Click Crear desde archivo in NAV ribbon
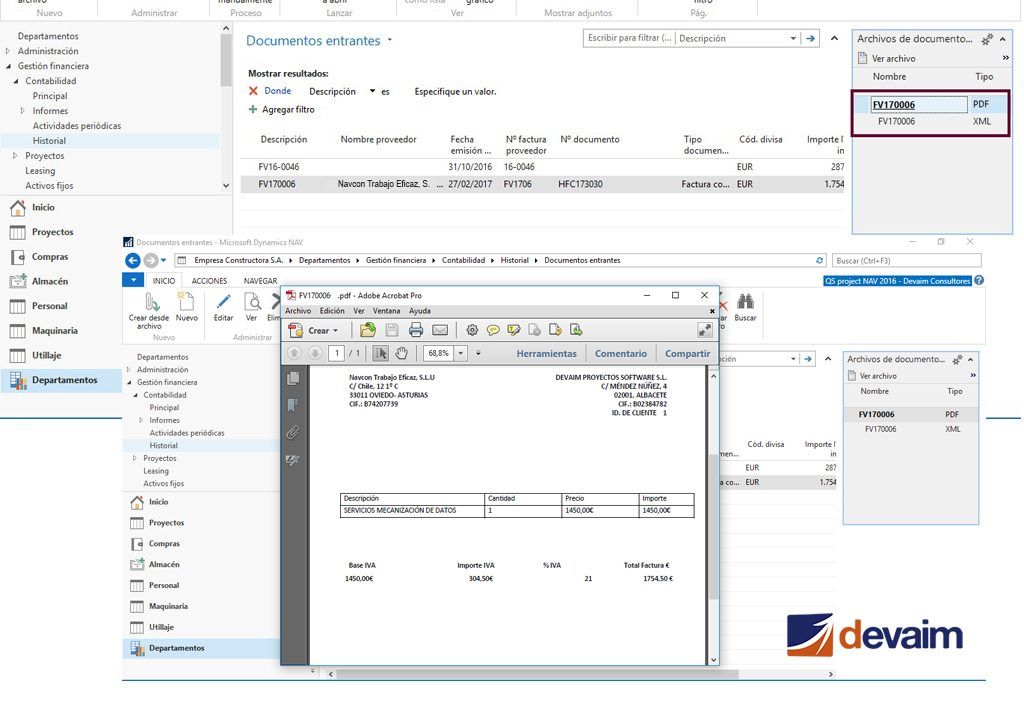1024x705 pixels. (149, 311)
